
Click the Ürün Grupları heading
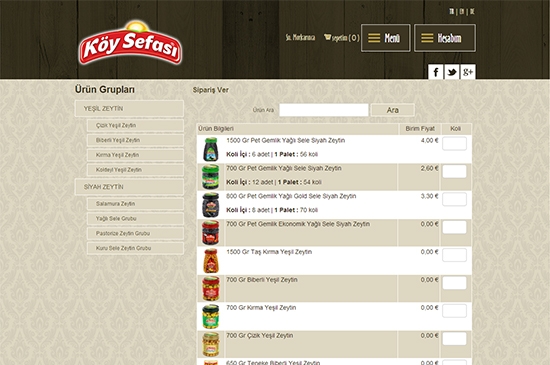click(105, 89)
